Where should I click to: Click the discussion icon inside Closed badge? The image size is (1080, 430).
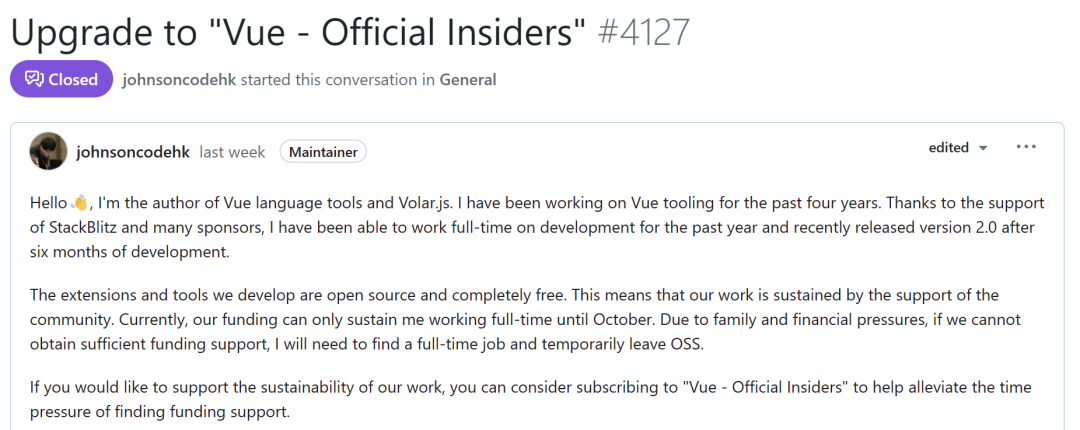(x=33, y=80)
